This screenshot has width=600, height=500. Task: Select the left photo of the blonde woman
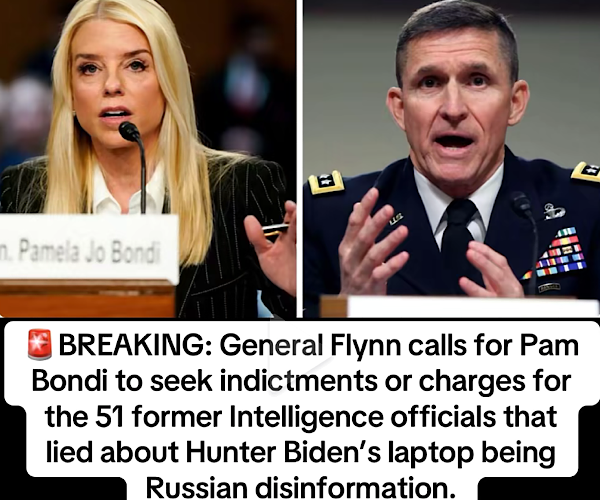click(x=148, y=158)
